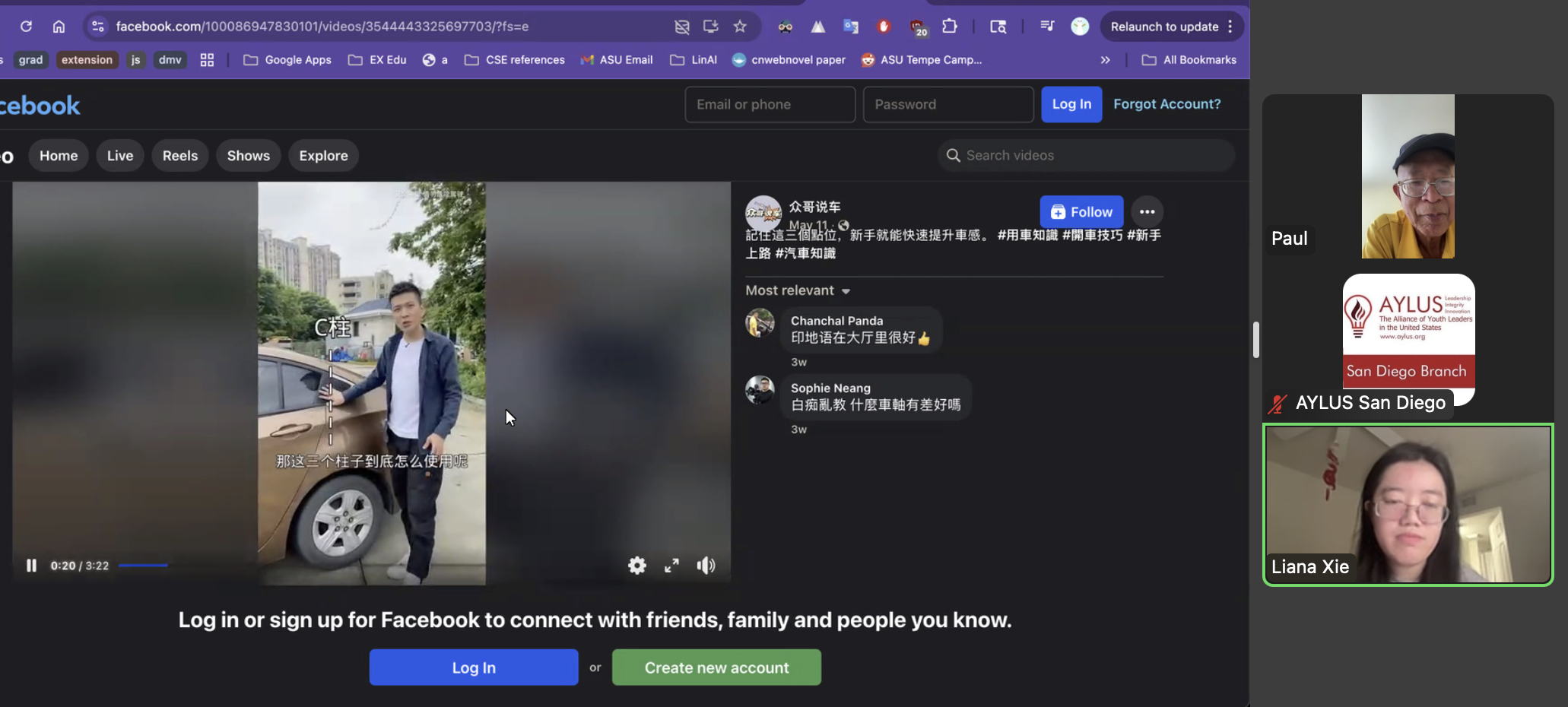The image size is (1568, 707).
Task: Enter fullscreen video mode
Action: [671, 566]
